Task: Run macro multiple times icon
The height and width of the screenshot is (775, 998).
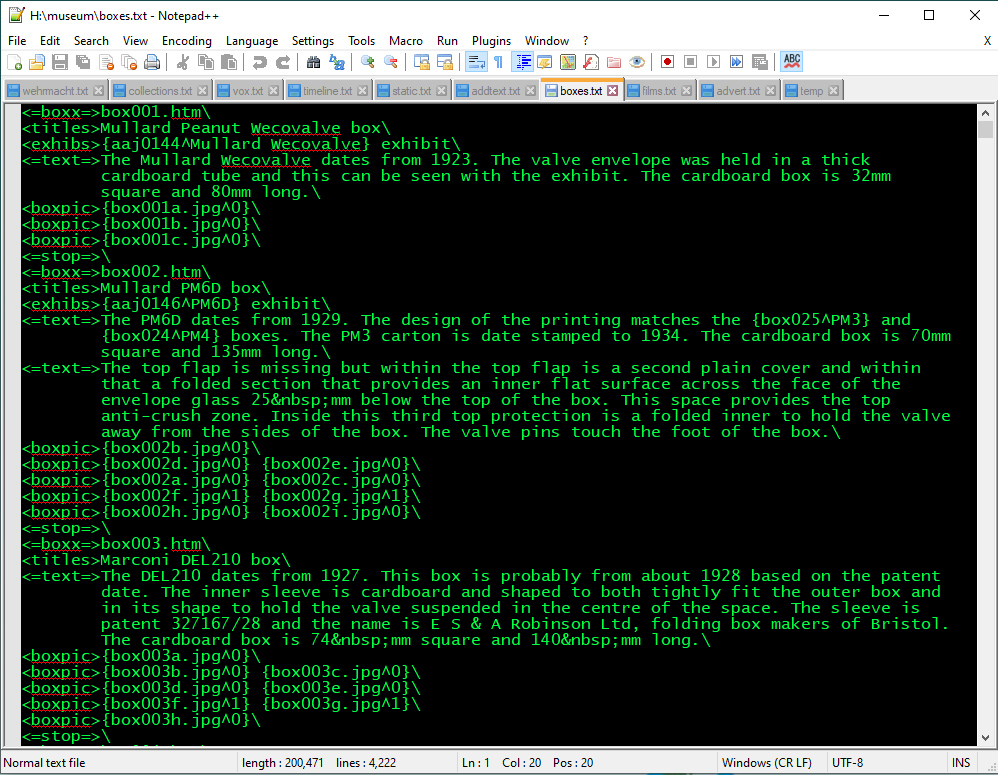Action: [736, 62]
